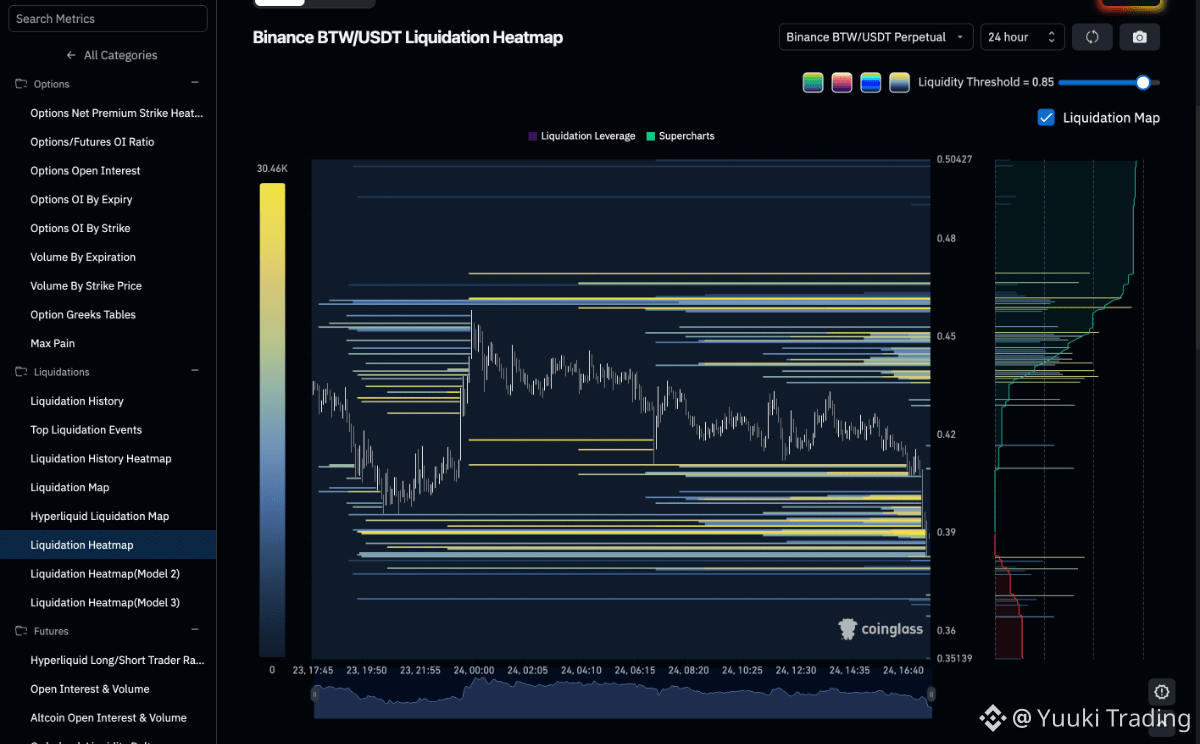
Task: Open the Binance BTW/USDT Perpetual dropdown
Action: [x=876, y=37]
